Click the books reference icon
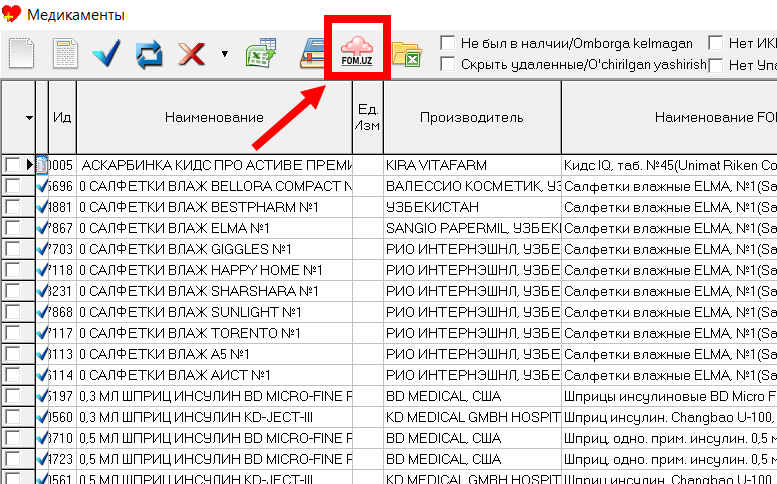The width and height of the screenshot is (777, 484). point(312,53)
